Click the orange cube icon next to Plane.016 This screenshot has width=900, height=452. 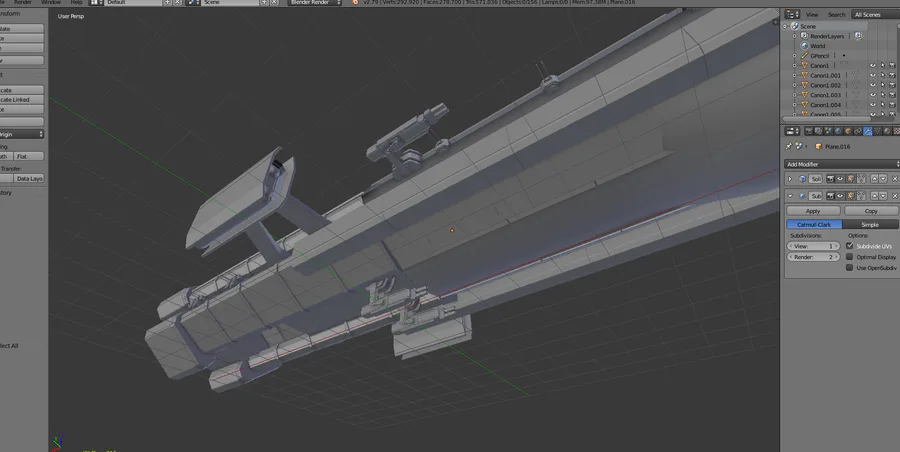click(x=818, y=146)
